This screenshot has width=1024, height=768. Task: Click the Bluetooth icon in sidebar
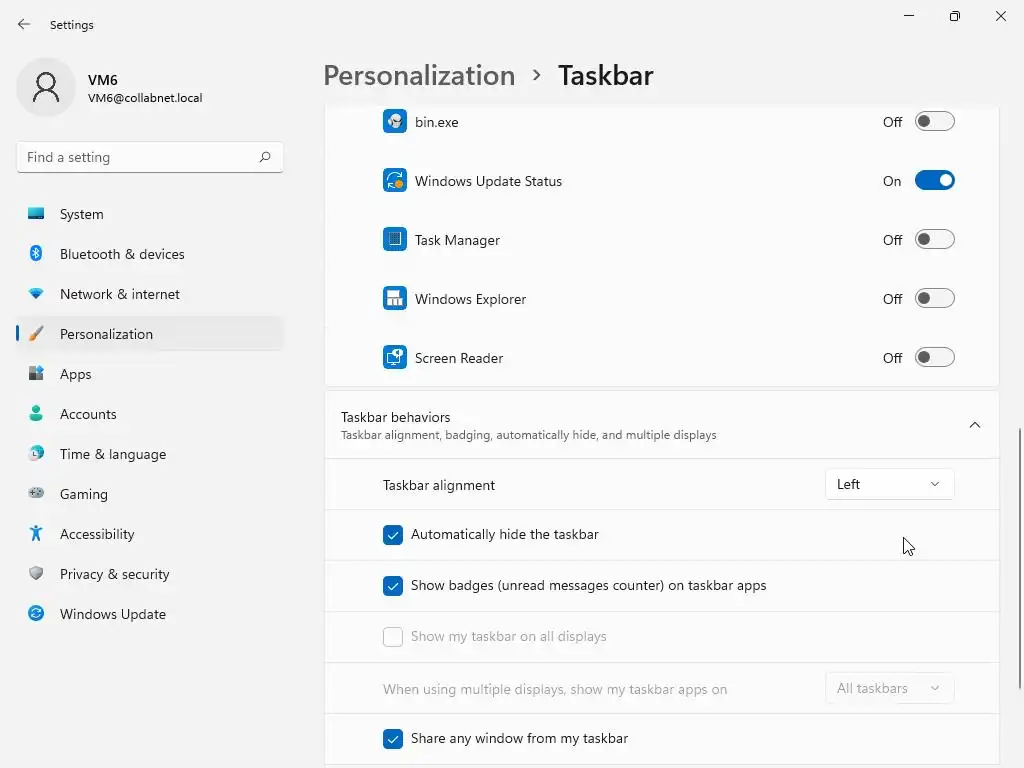[36, 253]
